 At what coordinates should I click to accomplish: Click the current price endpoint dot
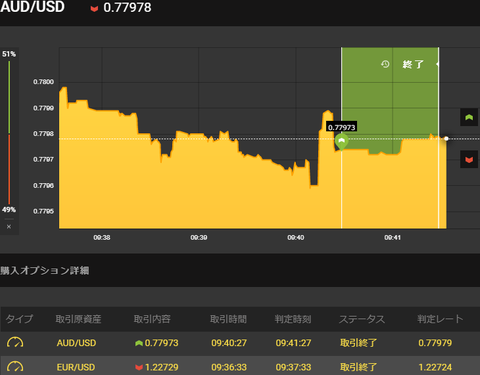tap(446, 139)
